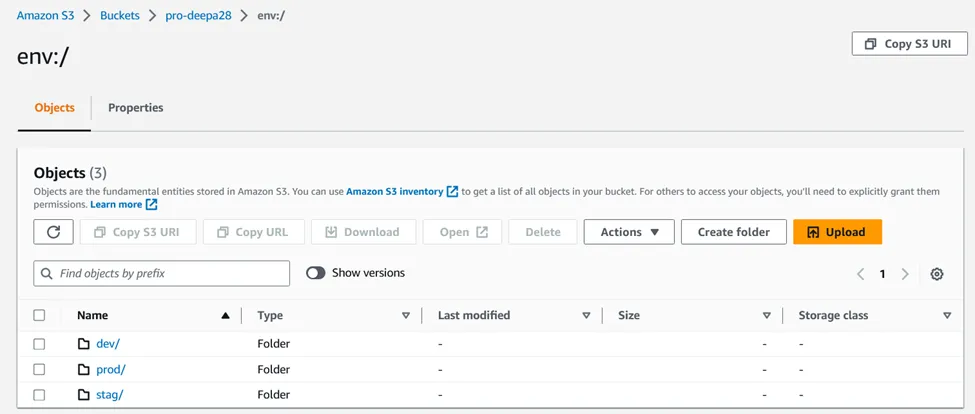Toggle the Show versions switch
Image resolution: width=975 pixels, height=414 pixels.
[316, 273]
